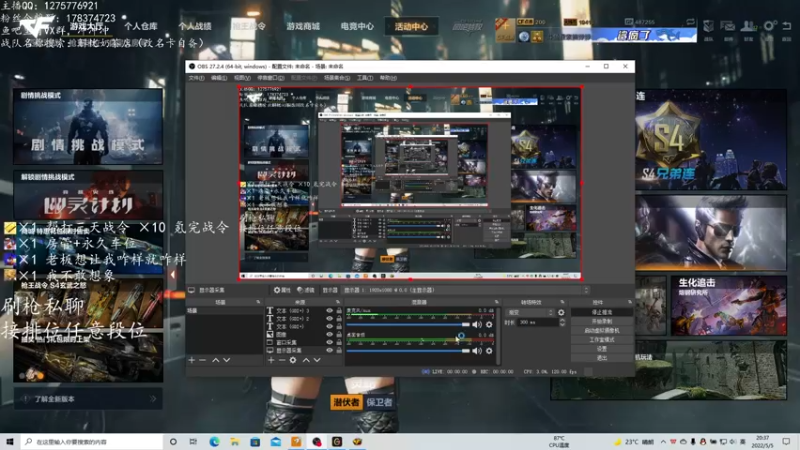This screenshot has width=800, height=450.
Task: Mute the 麦克风/Aux speaker icon
Action: [477, 324]
